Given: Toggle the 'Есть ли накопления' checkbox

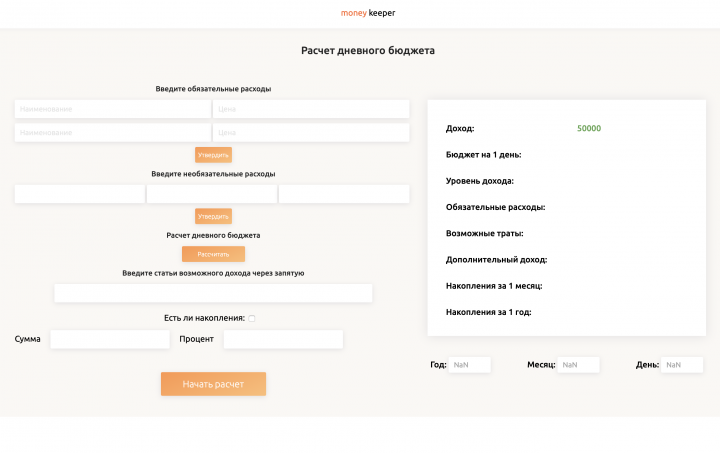Looking at the screenshot, I should [x=252, y=318].
